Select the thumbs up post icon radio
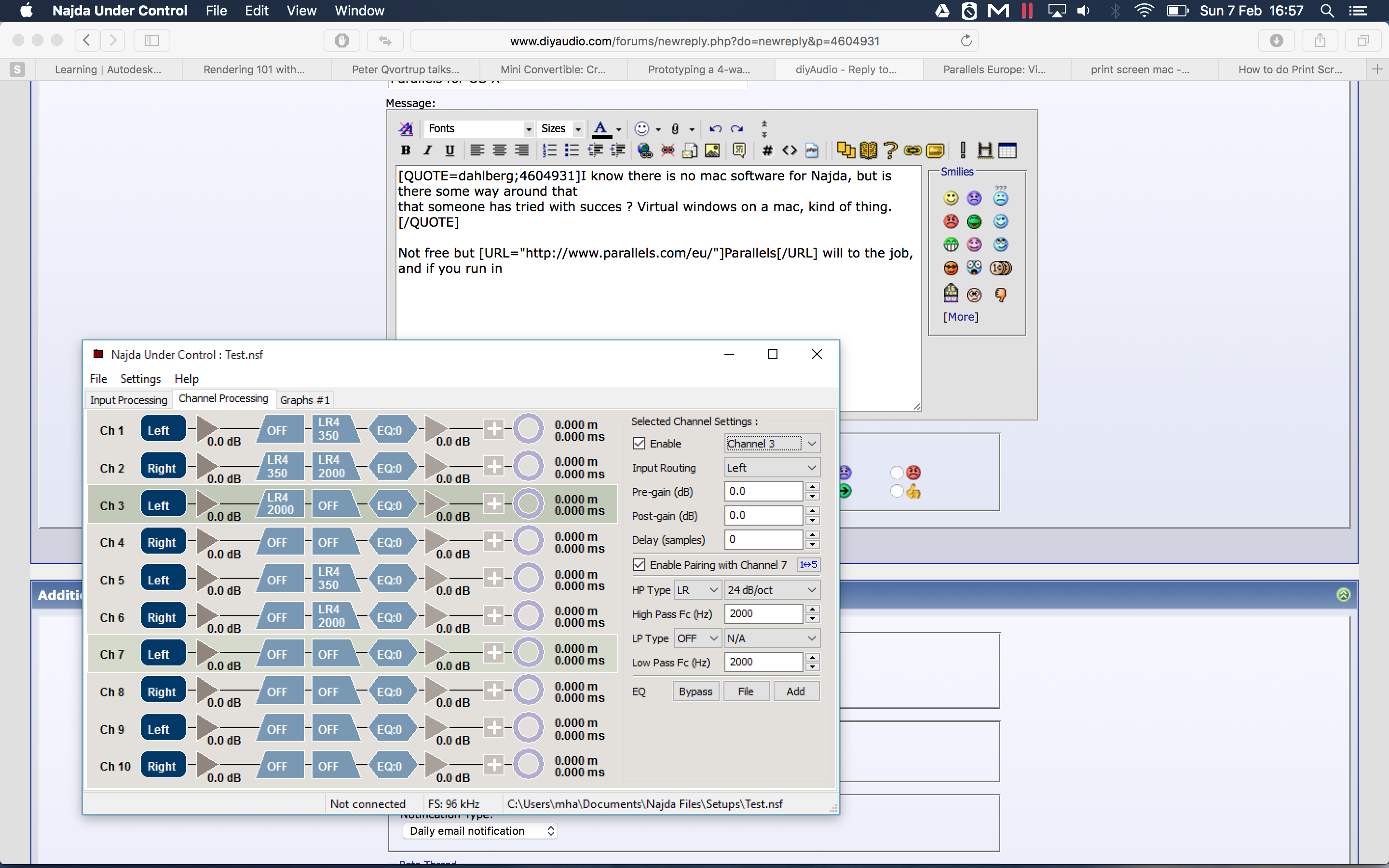This screenshot has width=1389, height=868. pos(897,491)
